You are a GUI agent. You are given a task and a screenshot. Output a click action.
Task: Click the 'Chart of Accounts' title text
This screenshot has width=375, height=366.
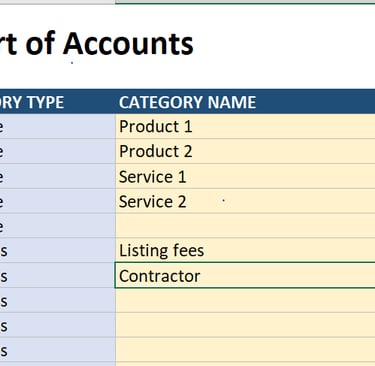pos(97,43)
